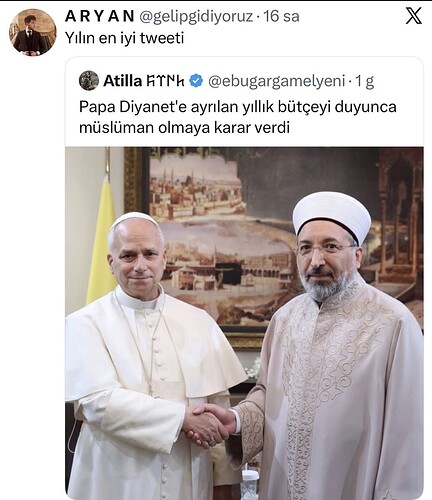Open quoted tweet text starting 'Papa Diyanet'e'
The height and width of the screenshot is (500, 432).
[x=238, y=117]
